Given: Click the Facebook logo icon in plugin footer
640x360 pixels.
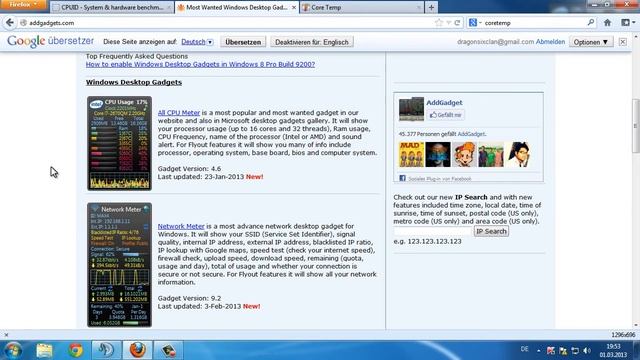Looking at the screenshot, I should point(402,178).
